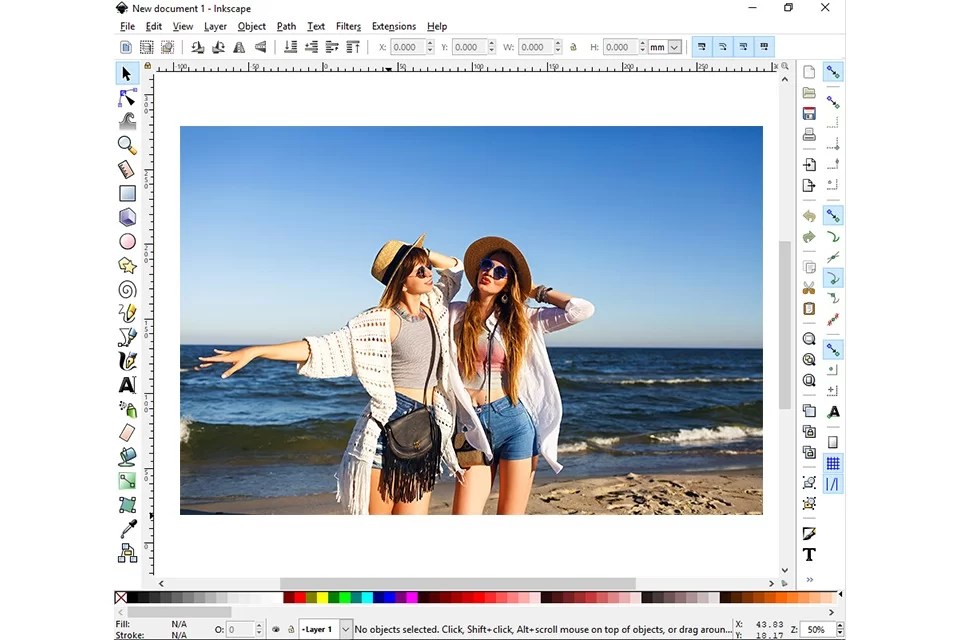Activate the Text tool in toolbox
This screenshot has height=640, width=960.
[127, 385]
